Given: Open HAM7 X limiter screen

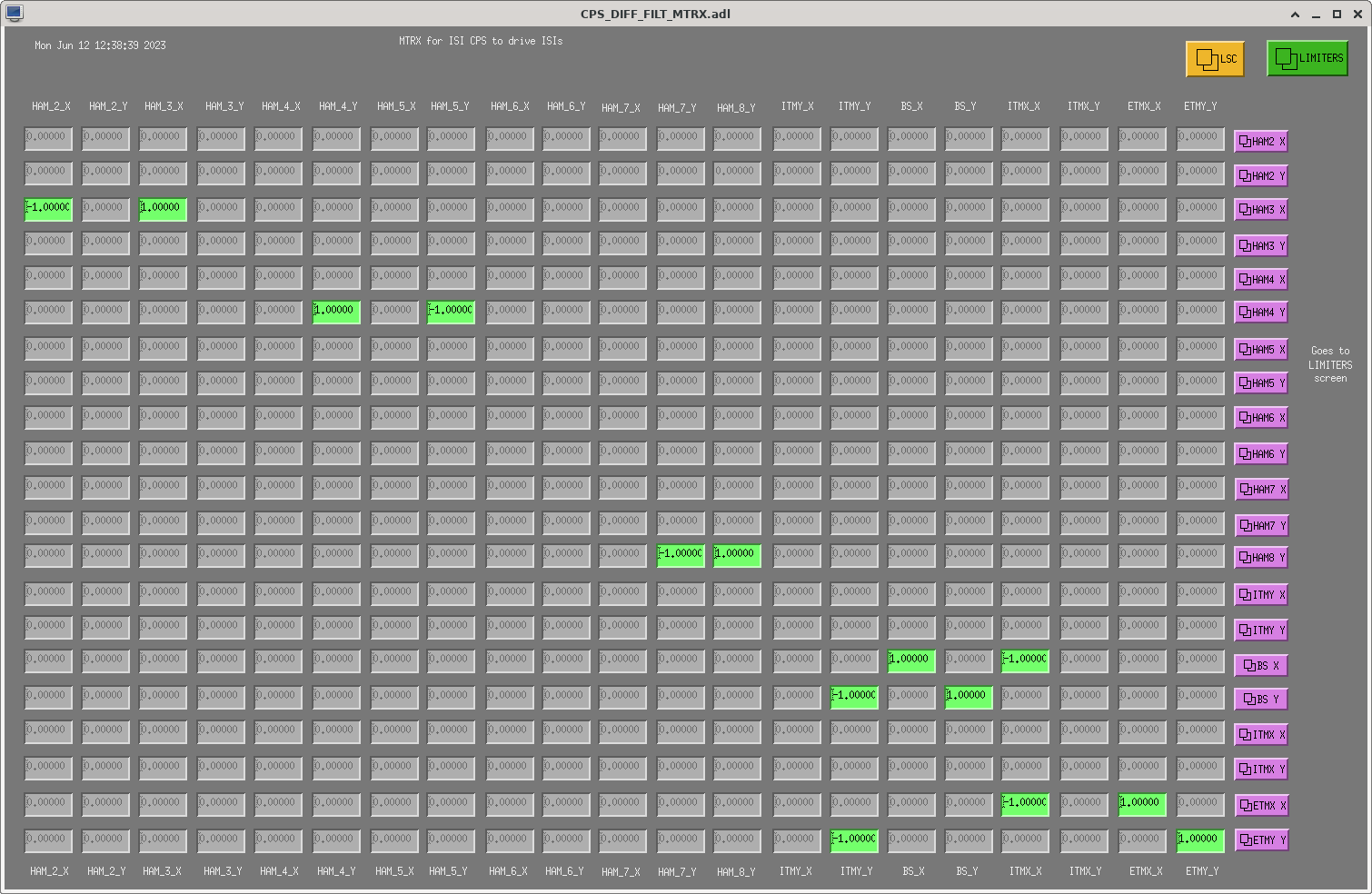Looking at the screenshot, I should tap(1261, 490).
